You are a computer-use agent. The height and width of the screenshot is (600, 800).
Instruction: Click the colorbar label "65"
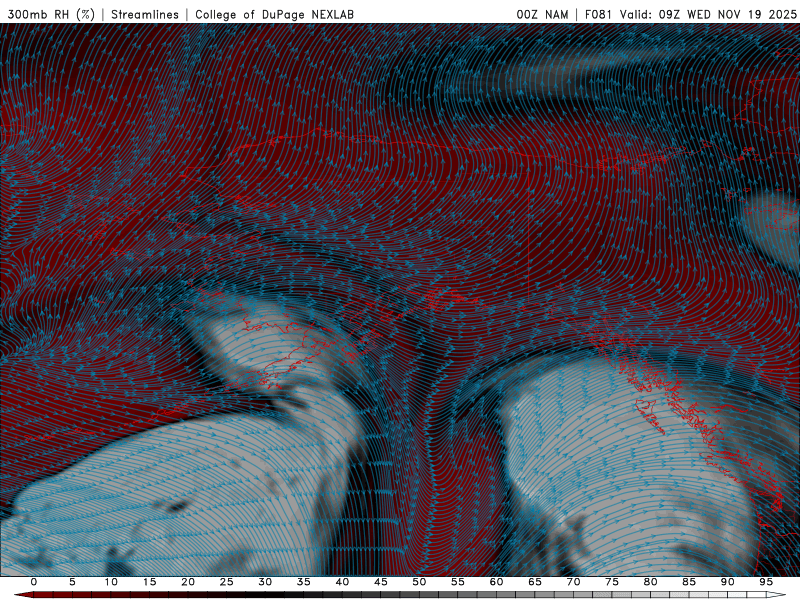tap(534, 582)
